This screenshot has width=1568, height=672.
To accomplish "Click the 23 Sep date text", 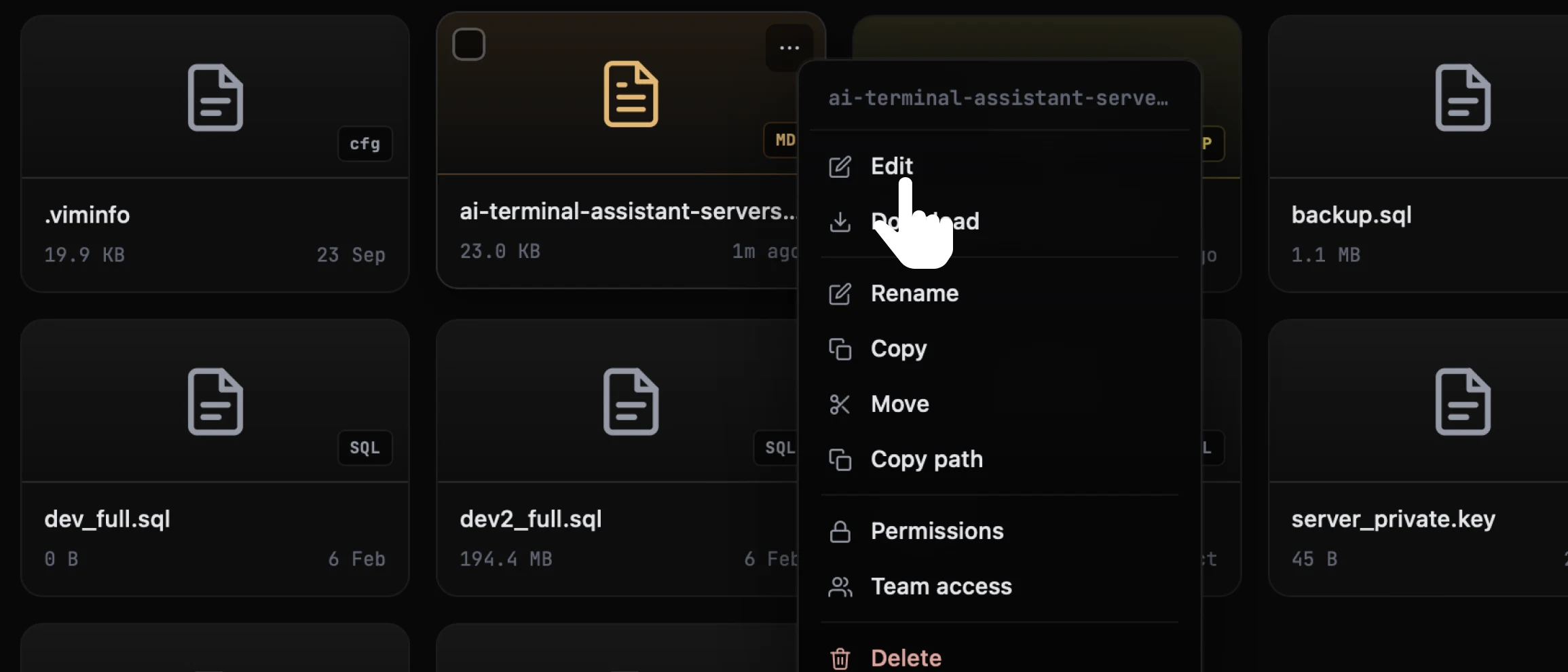I will coord(351,255).
